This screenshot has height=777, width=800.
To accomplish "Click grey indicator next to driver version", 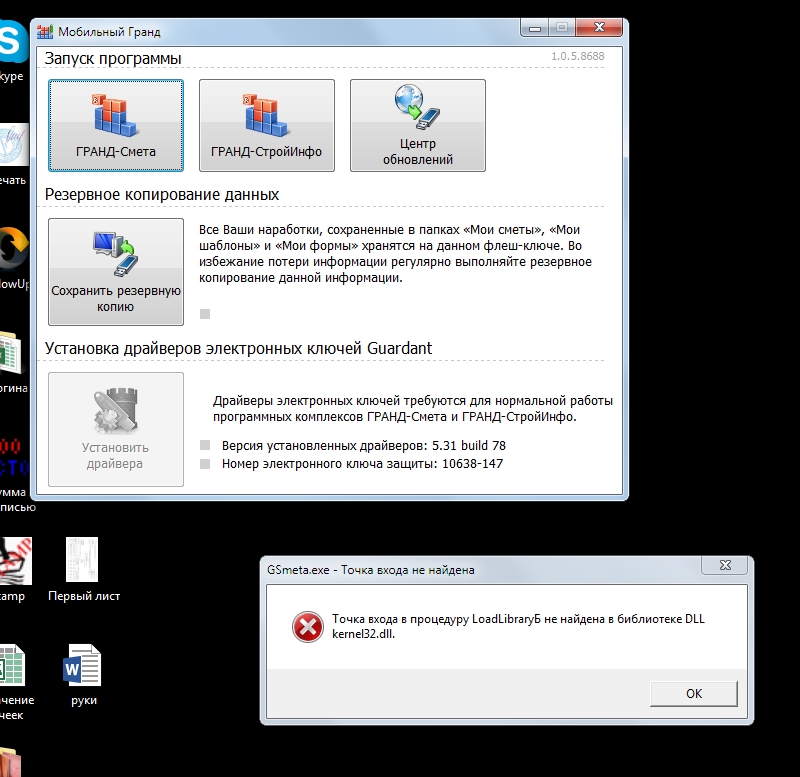I will click(205, 445).
